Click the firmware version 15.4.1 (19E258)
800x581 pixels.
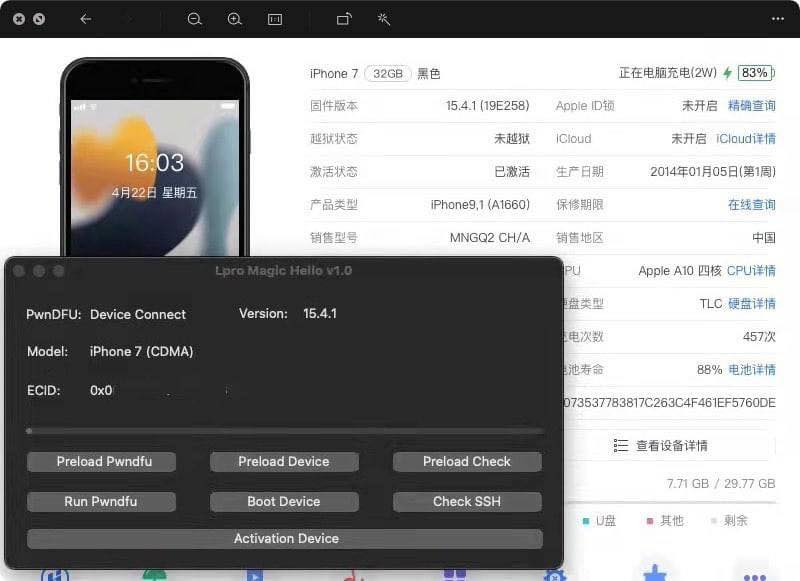click(487, 106)
